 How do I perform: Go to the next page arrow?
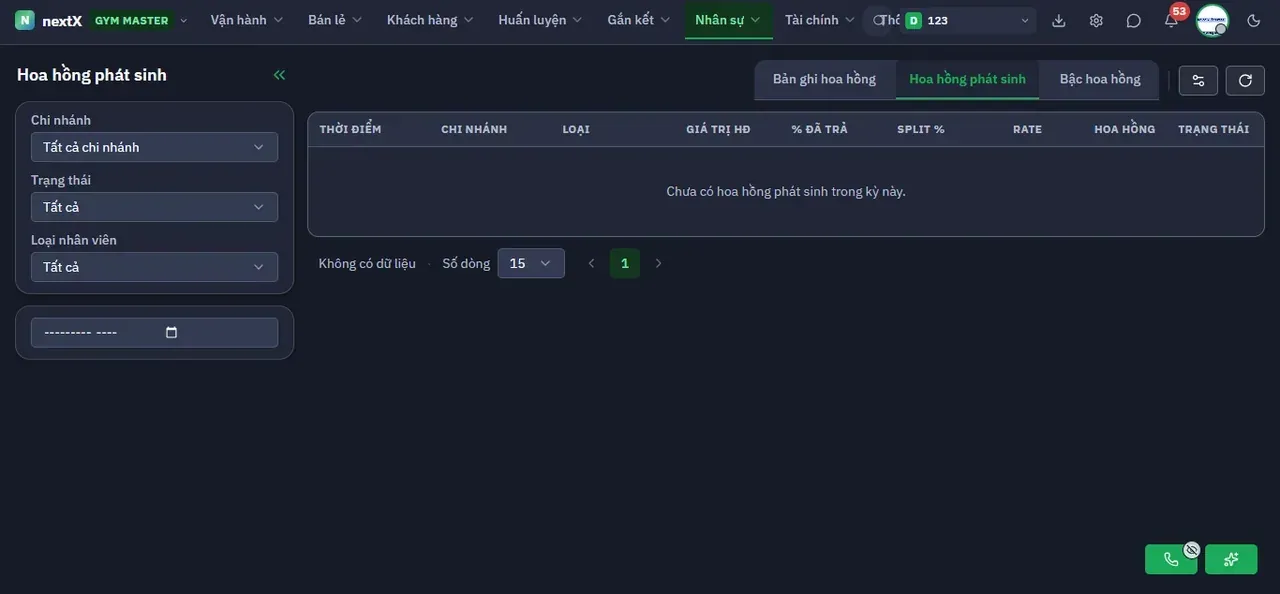658,263
